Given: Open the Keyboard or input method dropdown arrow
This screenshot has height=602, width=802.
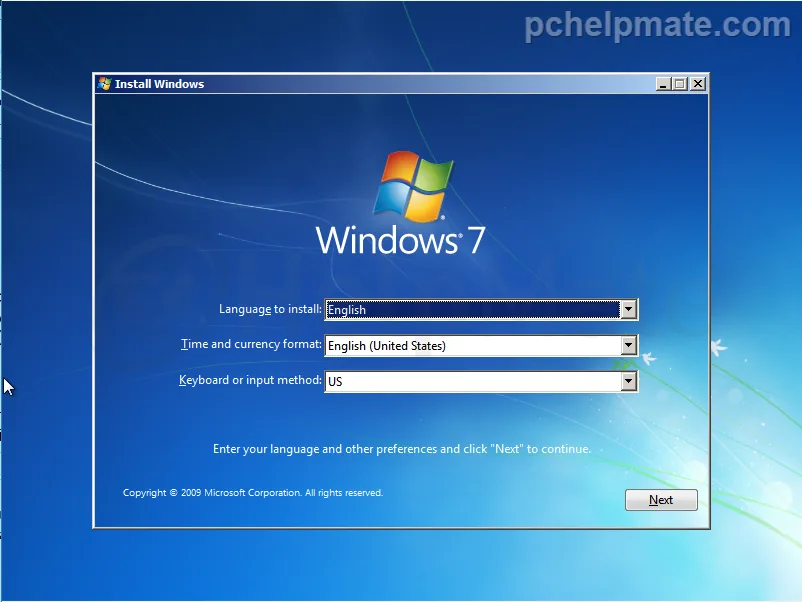Looking at the screenshot, I should pos(629,381).
